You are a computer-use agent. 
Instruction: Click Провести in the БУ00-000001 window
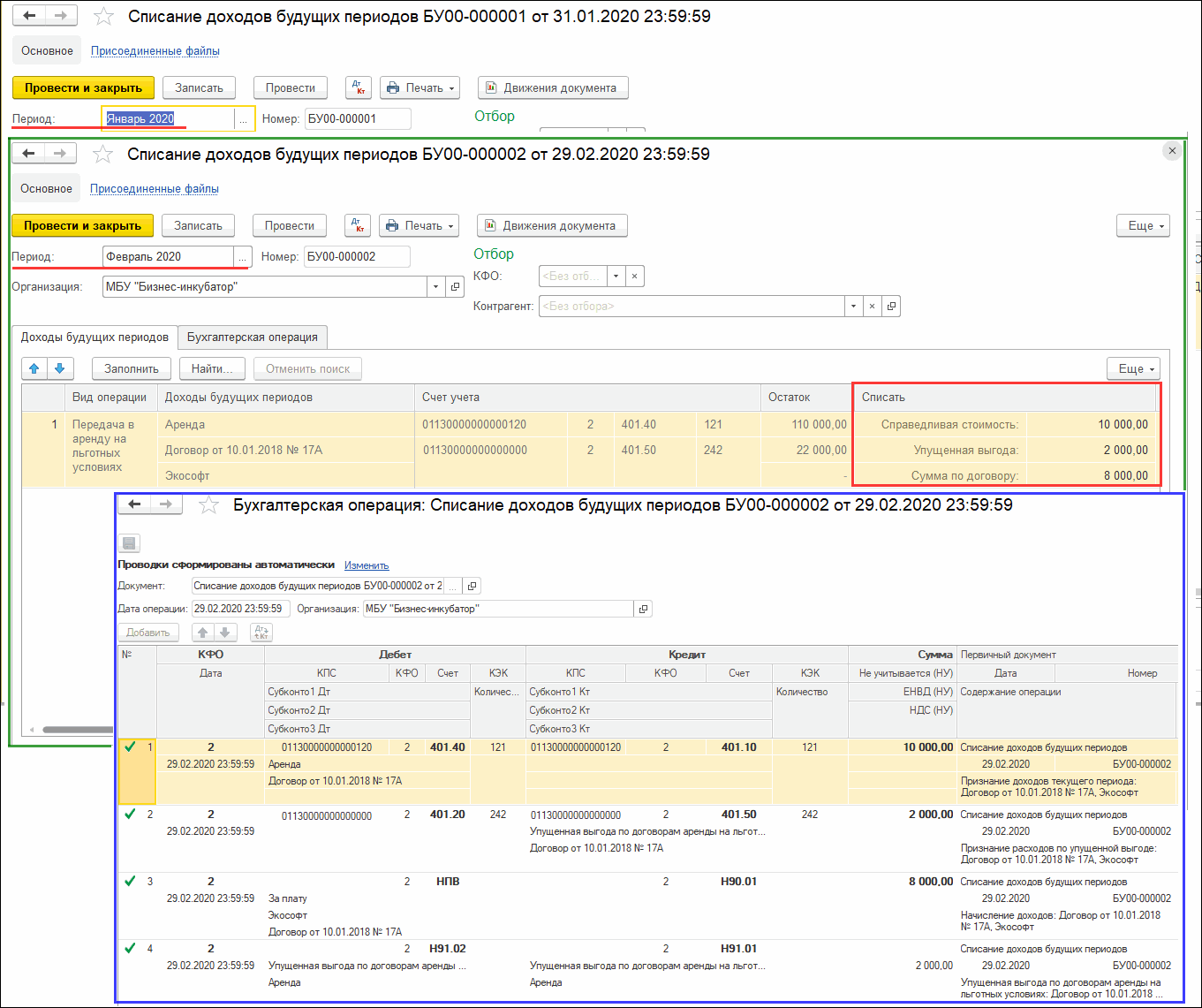(x=291, y=87)
